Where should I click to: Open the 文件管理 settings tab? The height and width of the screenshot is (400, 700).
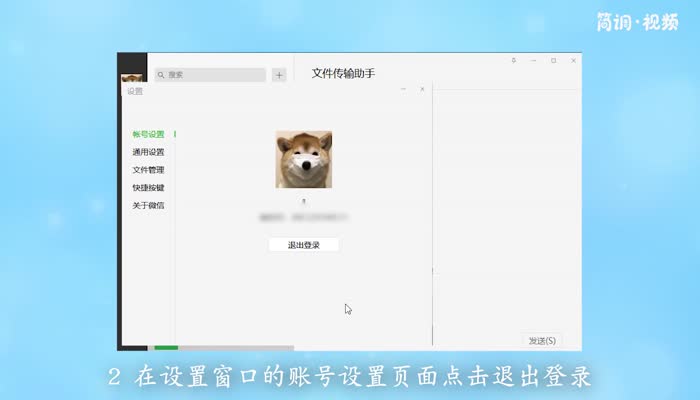point(148,170)
